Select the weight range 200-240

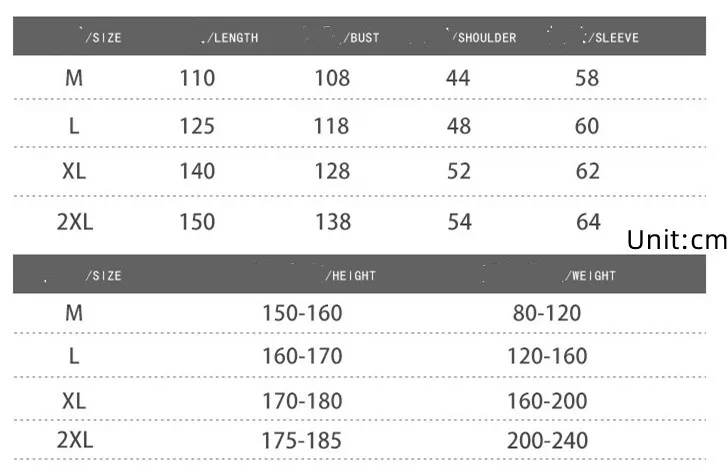pyautogui.click(x=547, y=441)
